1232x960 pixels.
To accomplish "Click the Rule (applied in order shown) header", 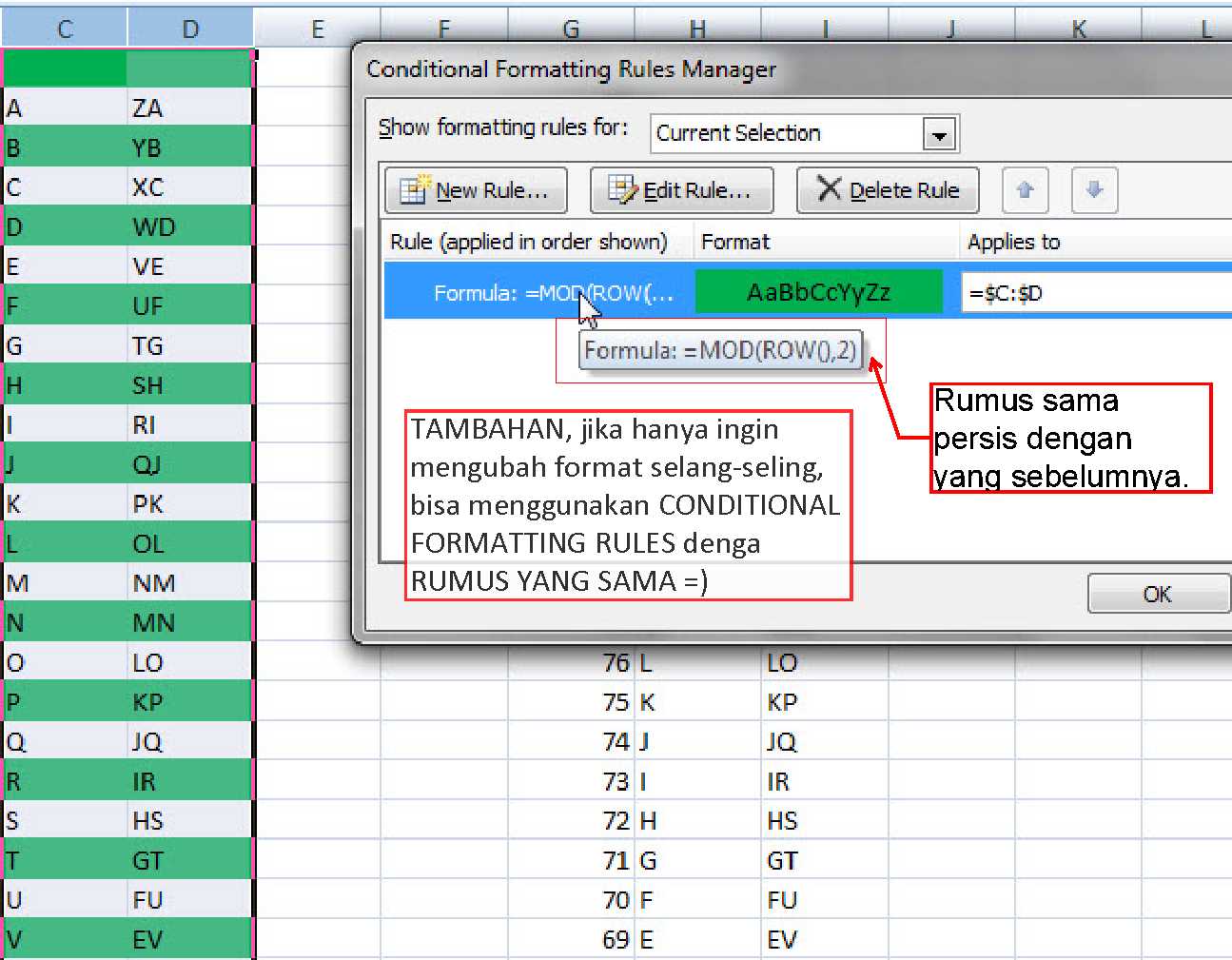I will coord(529,243).
